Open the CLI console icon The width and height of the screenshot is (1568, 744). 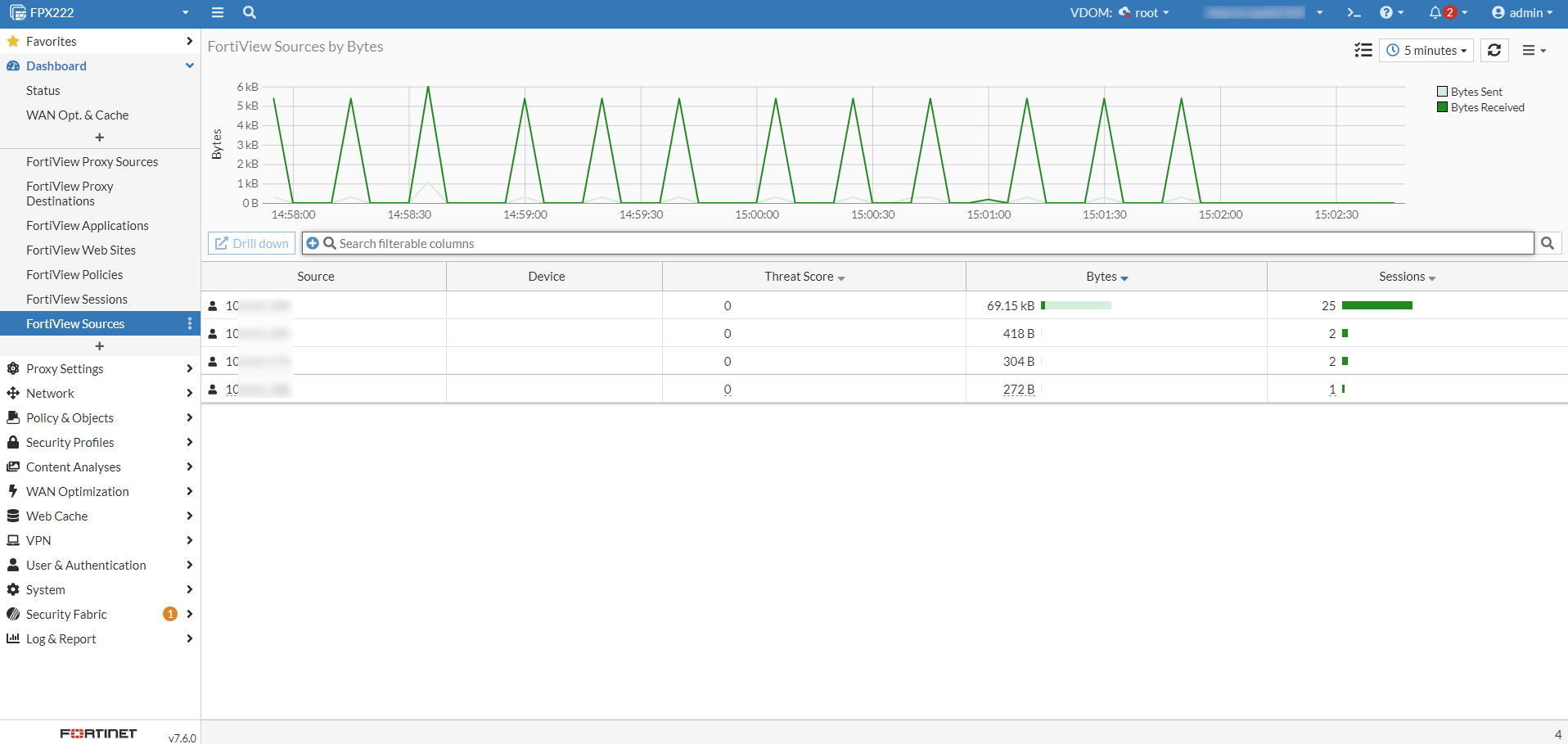[x=1354, y=12]
